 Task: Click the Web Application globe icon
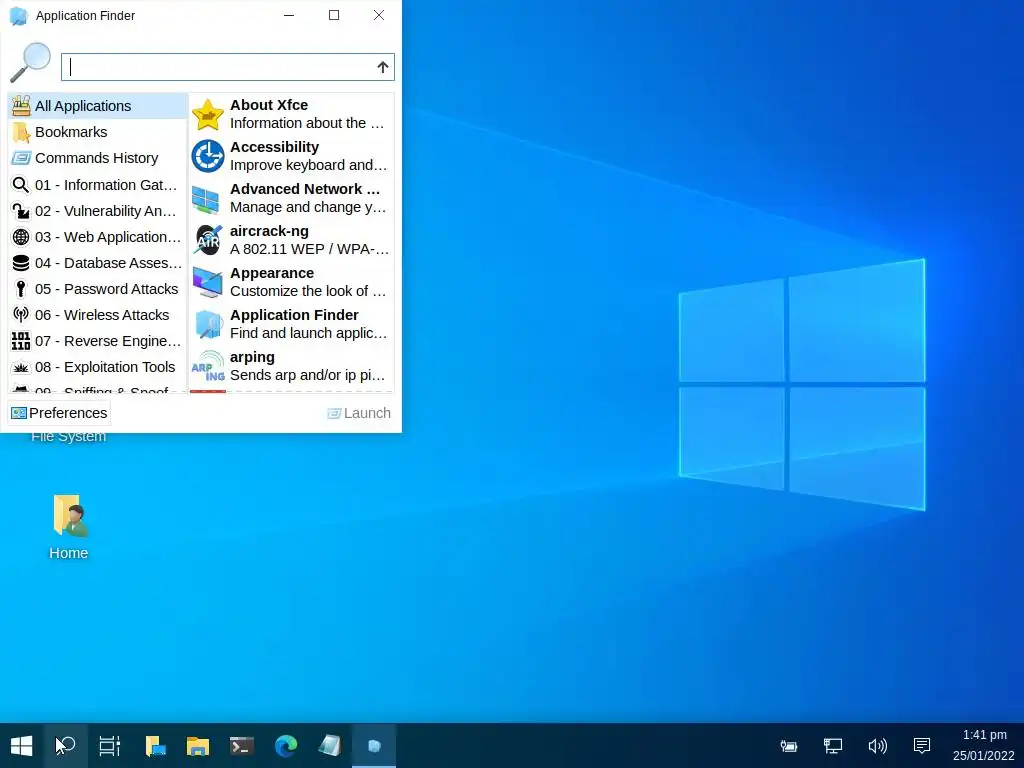(21, 237)
